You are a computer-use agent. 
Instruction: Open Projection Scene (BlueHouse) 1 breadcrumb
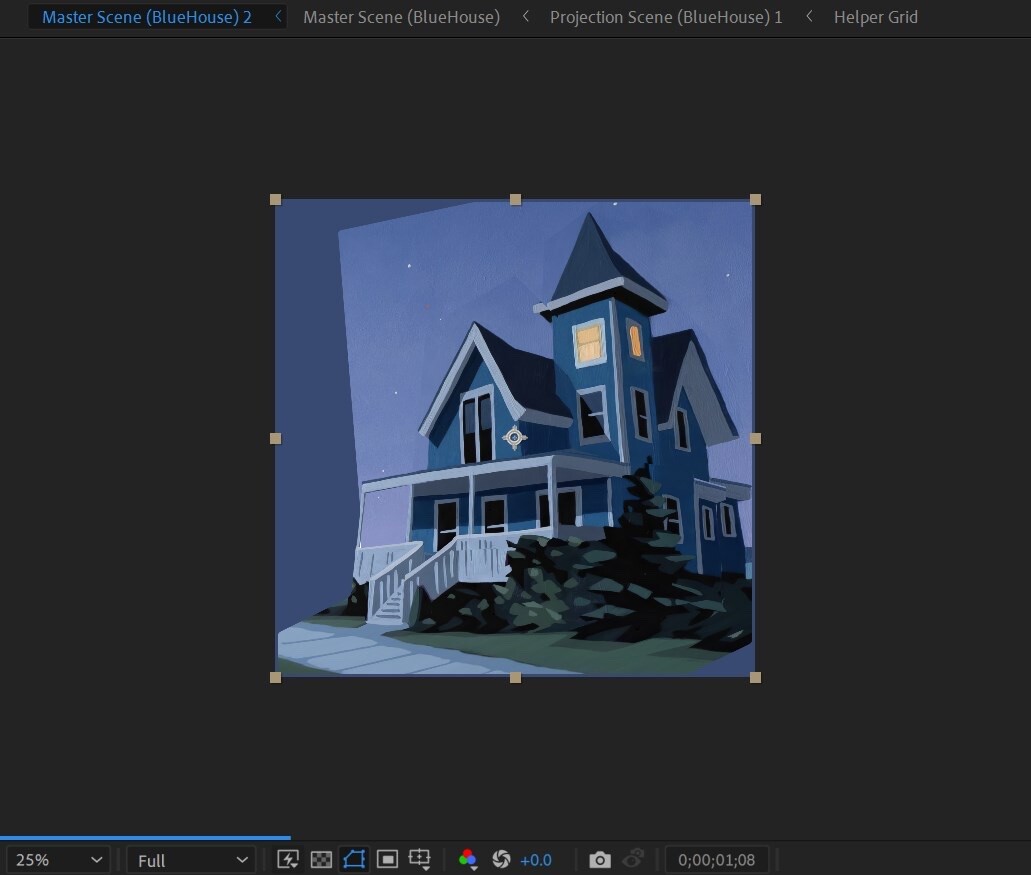[666, 17]
